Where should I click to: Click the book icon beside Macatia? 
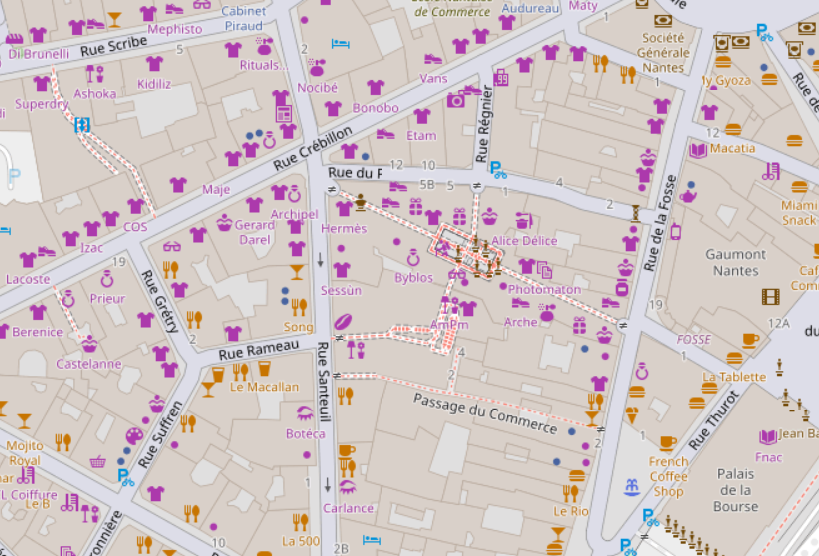coord(698,150)
